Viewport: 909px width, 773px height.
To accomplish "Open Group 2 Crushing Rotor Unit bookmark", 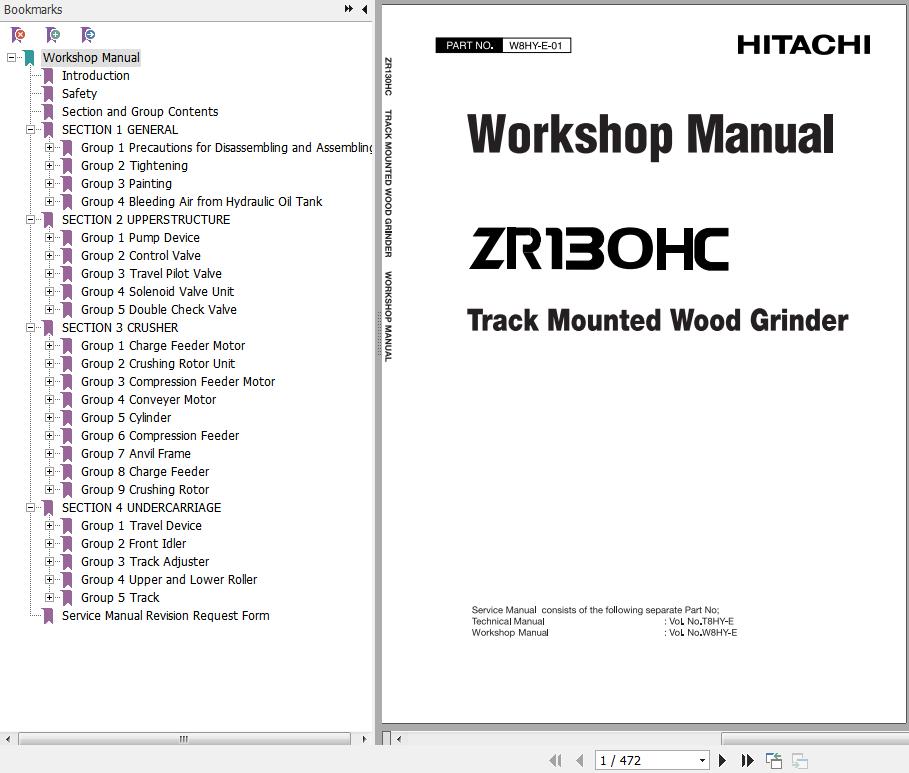I will [x=158, y=363].
